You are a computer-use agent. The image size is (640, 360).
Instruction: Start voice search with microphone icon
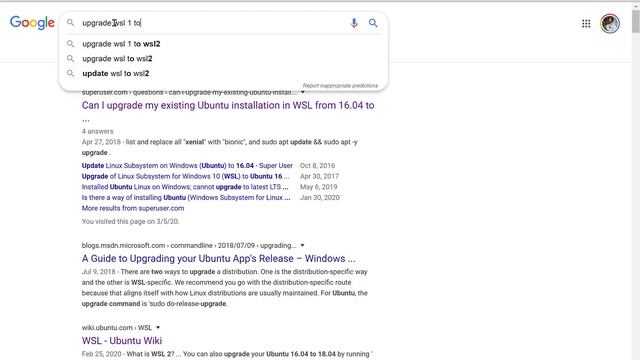354,23
